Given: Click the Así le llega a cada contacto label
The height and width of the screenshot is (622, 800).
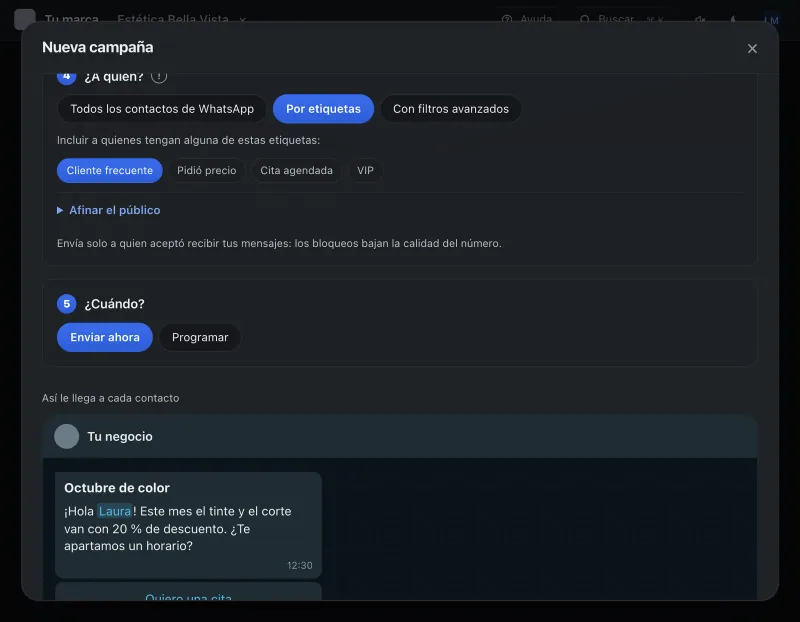Looking at the screenshot, I should tap(110, 398).
